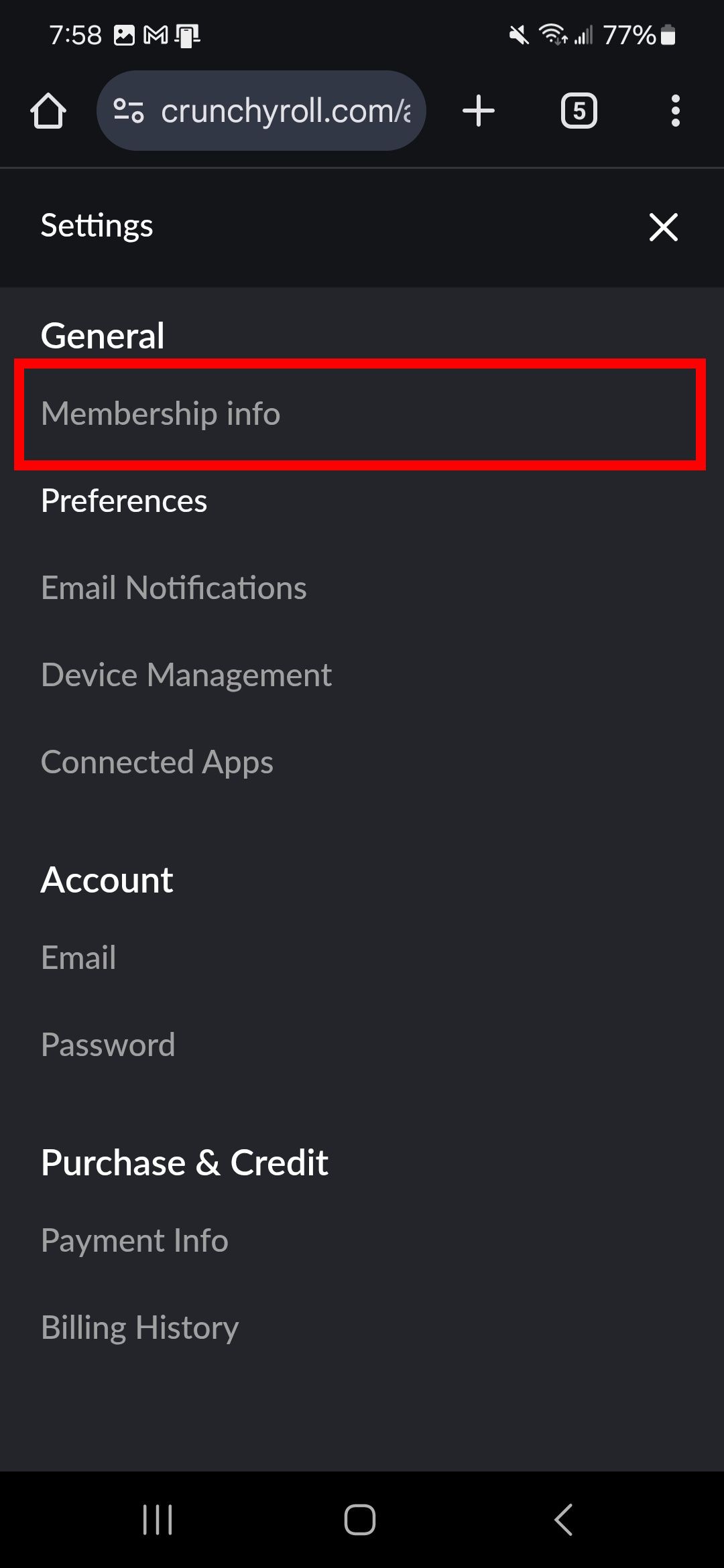The height and width of the screenshot is (1568, 724).
Task: View Billing History
Action: (x=139, y=1327)
